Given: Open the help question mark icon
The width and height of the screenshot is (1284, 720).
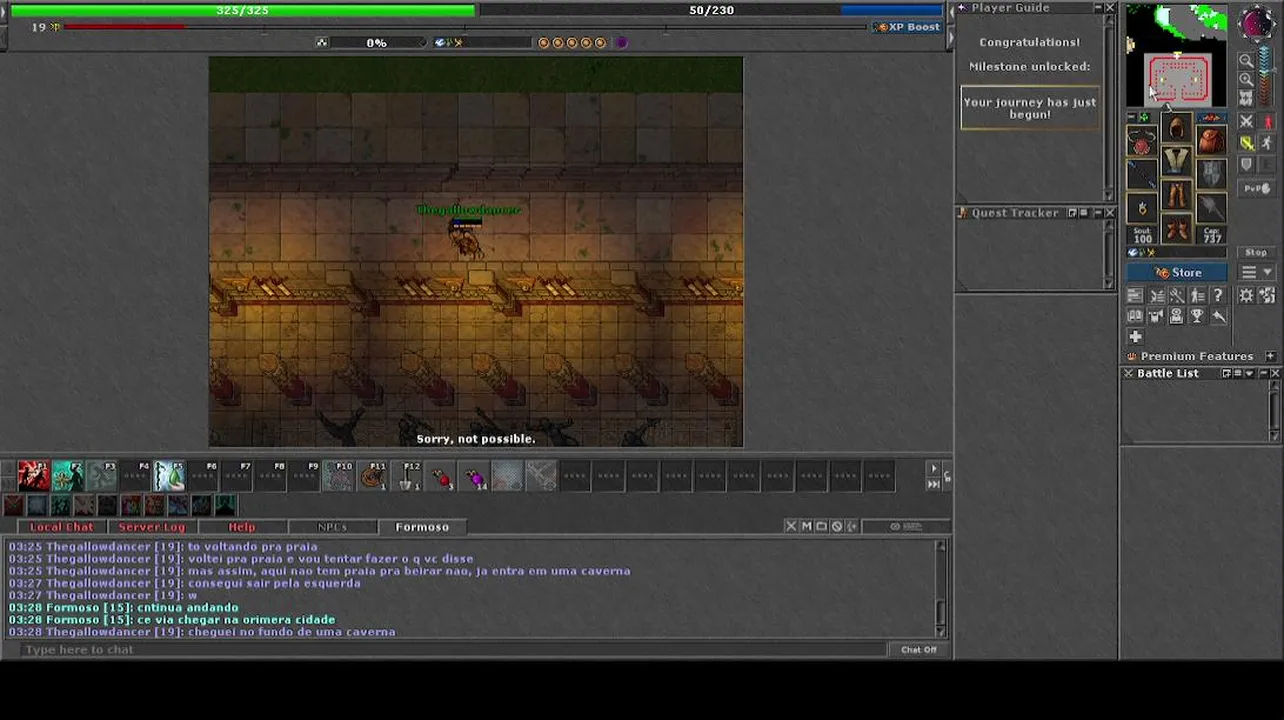Looking at the screenshot, I should 1218,295.
